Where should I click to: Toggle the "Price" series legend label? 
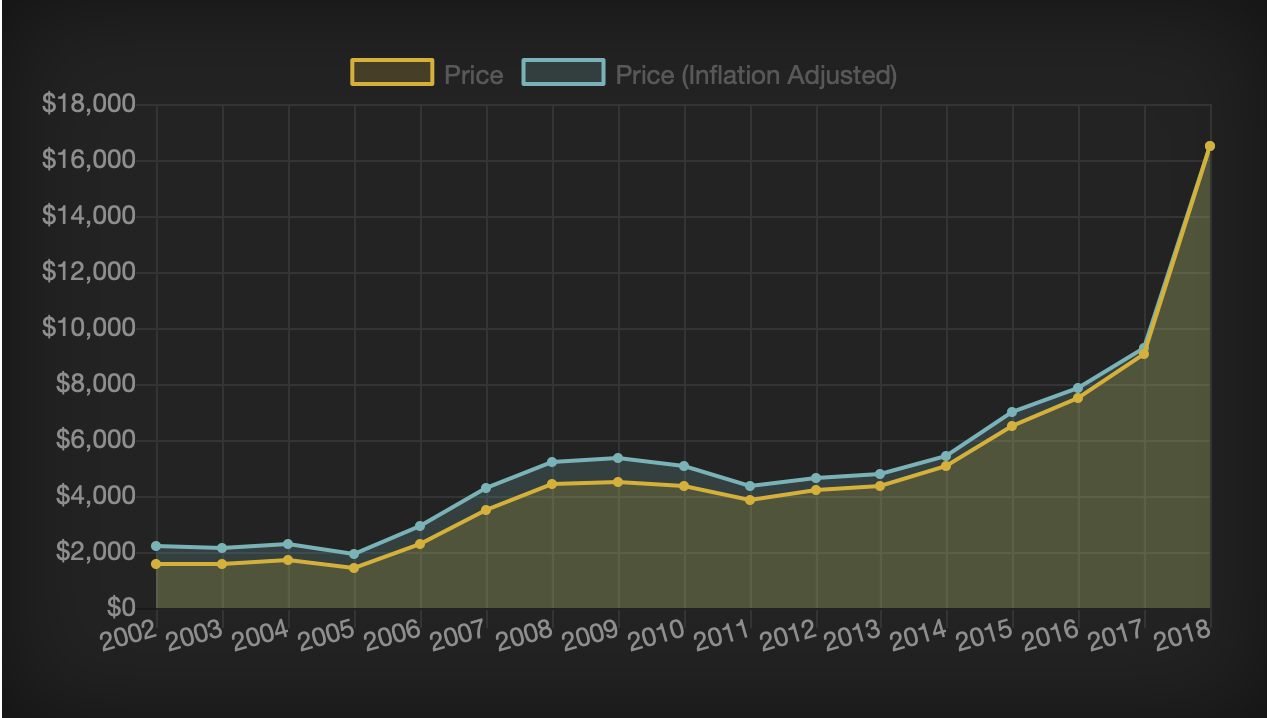coord(473,75)
